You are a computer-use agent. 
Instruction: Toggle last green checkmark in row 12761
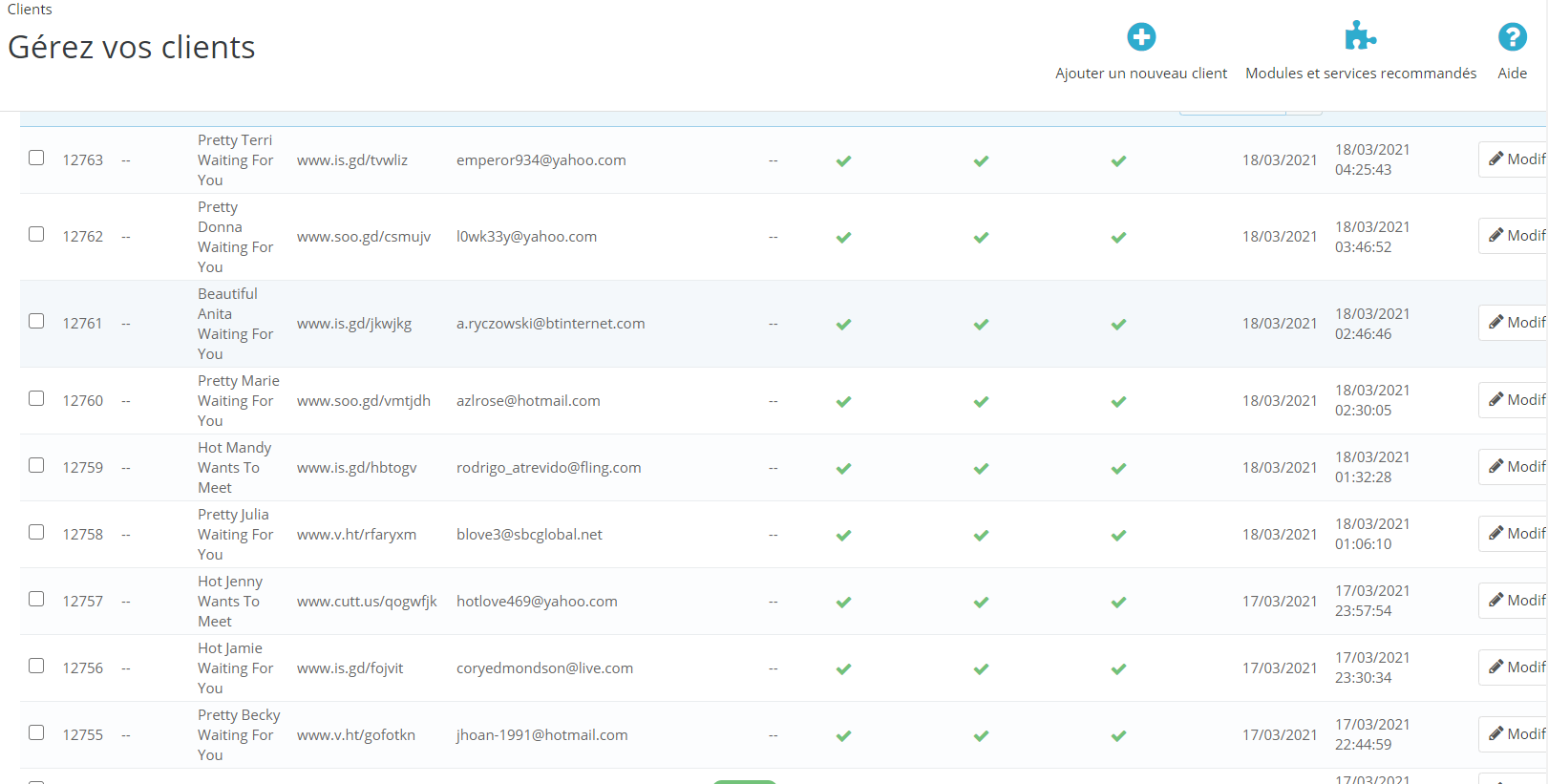[1118, 325]
